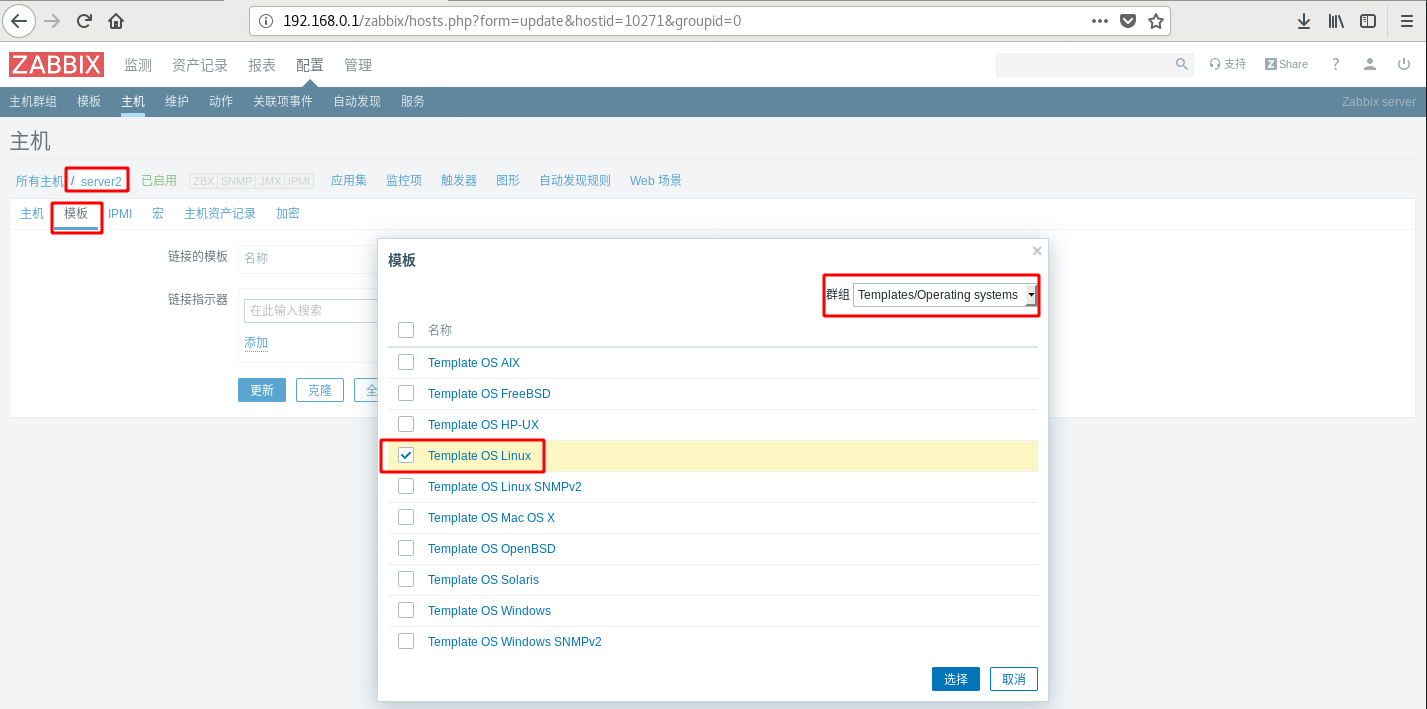
Task: Click the 添加 link
Action: tap(256, 343)
